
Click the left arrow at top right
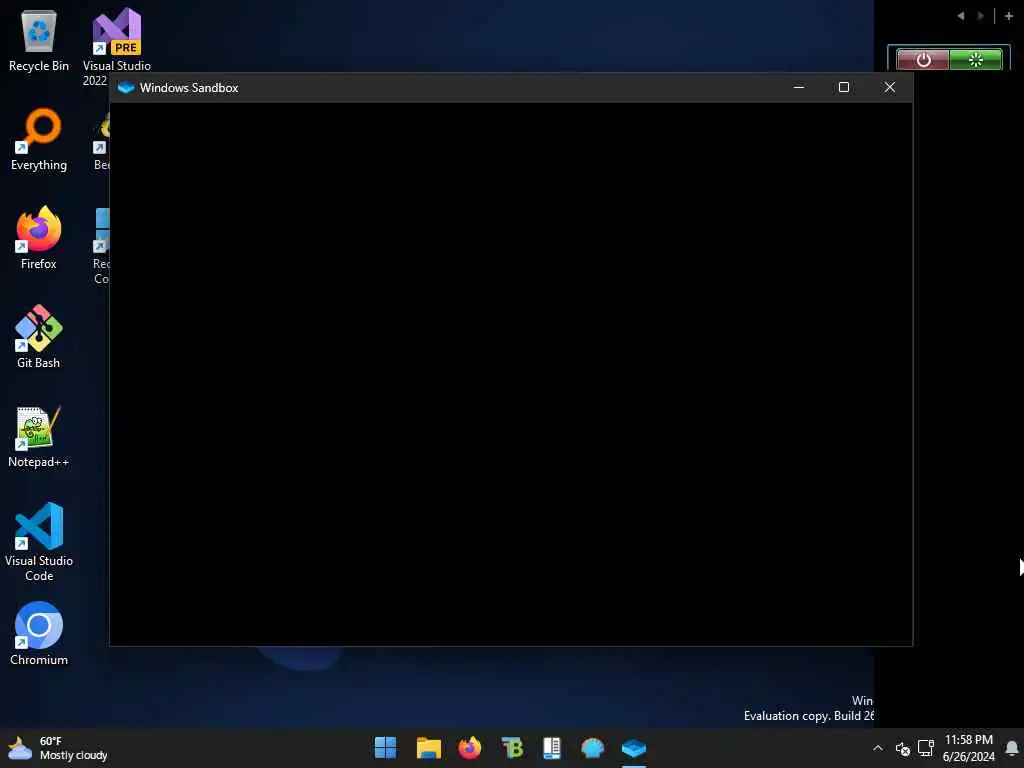click(x=961, y=16)
